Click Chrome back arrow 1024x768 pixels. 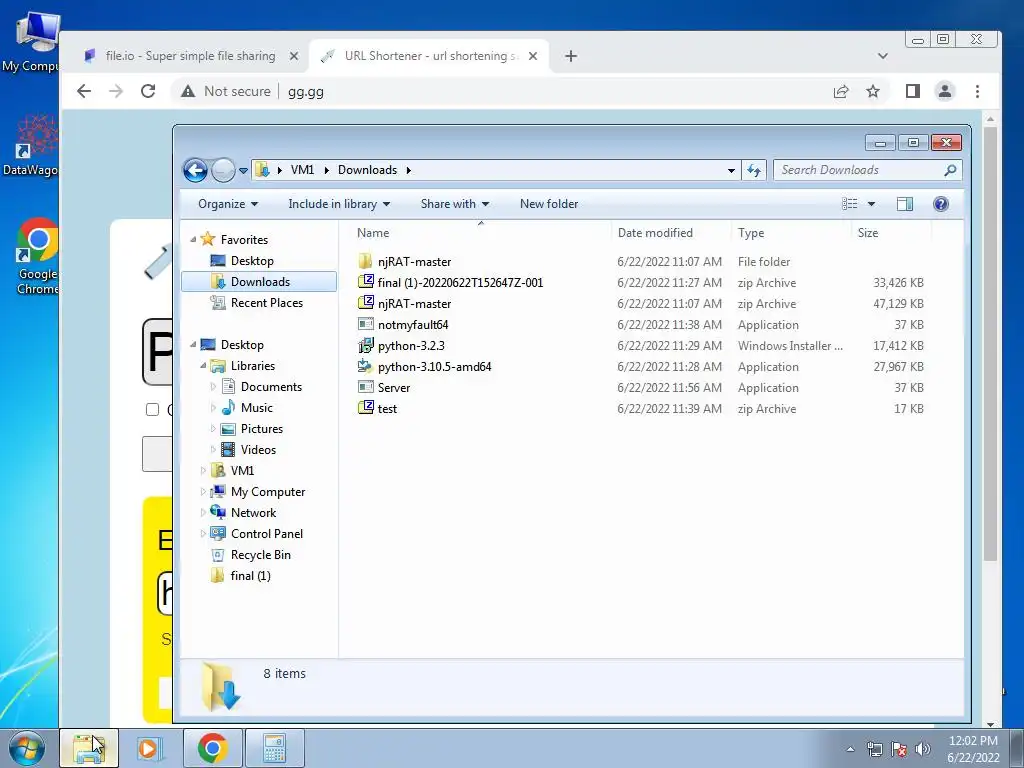(x=84, y=91)
